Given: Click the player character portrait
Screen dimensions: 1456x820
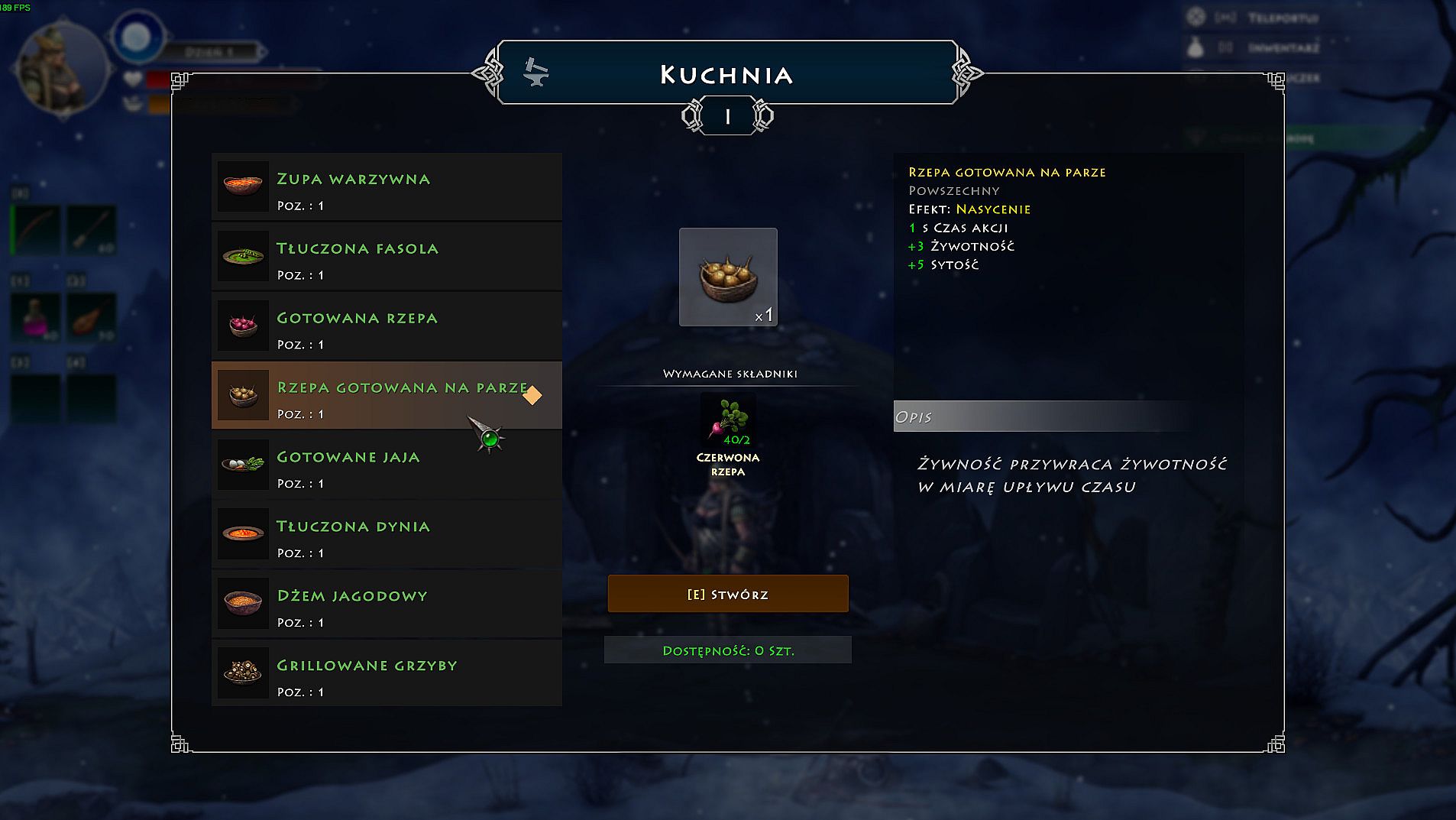Looking at the screenshot, I should pyautogui.click(x=61, y=67).
